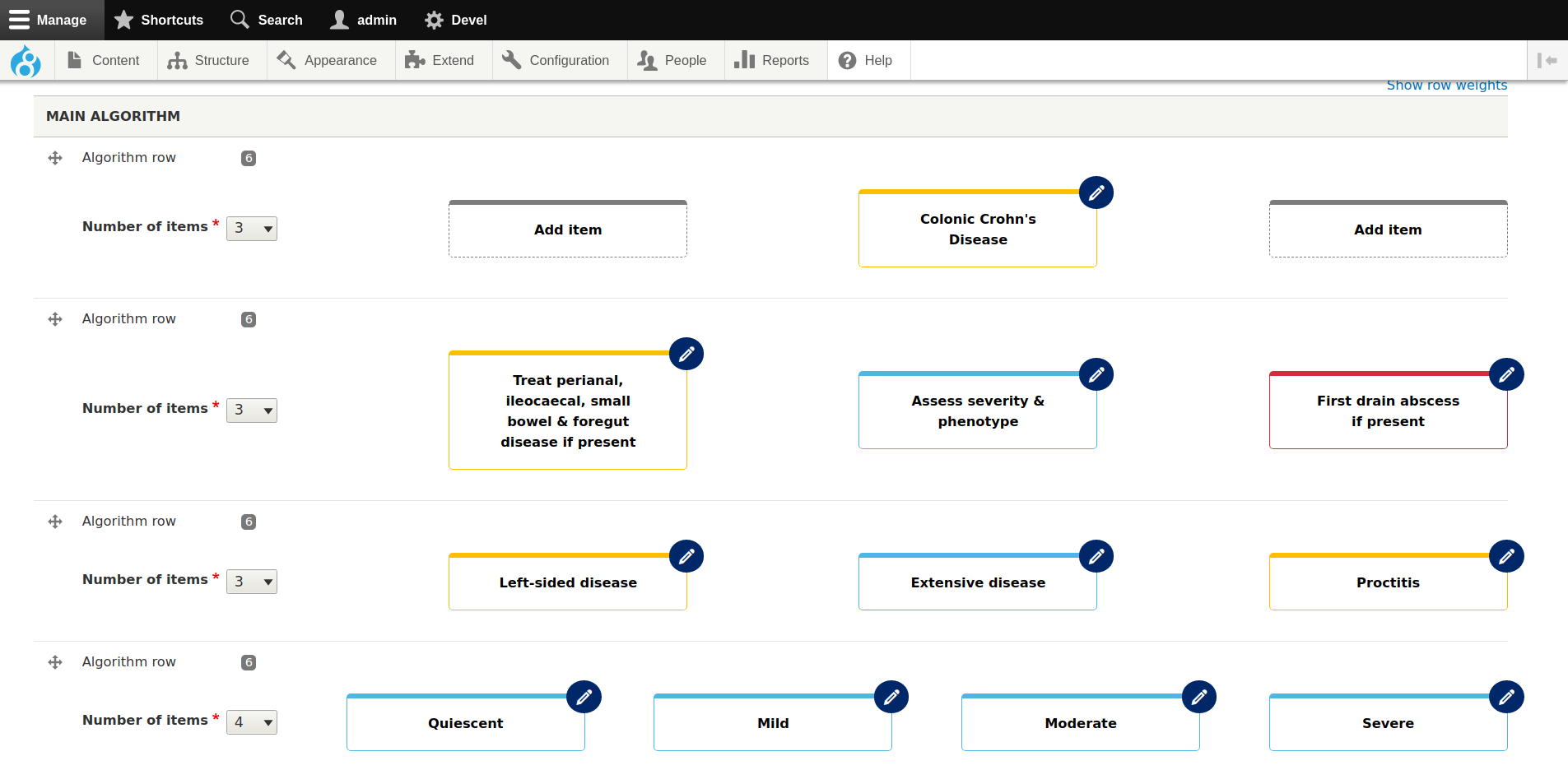1568x770 pixels.
Task: Edit the Colonic Crohn's Disease item pencil icon
Action: [1096, 192]
